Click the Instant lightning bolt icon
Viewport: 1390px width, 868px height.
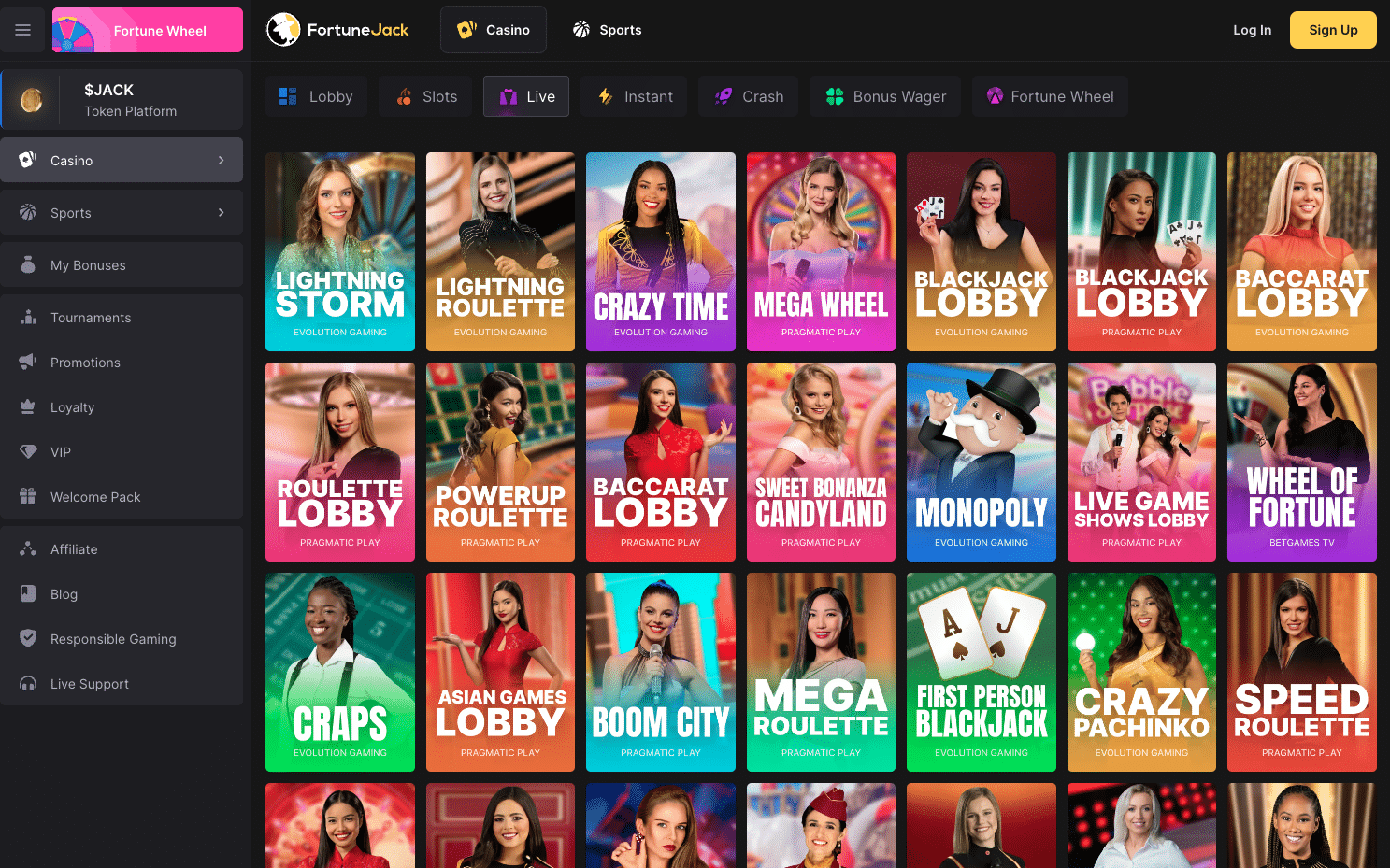(x=606, y=96)
